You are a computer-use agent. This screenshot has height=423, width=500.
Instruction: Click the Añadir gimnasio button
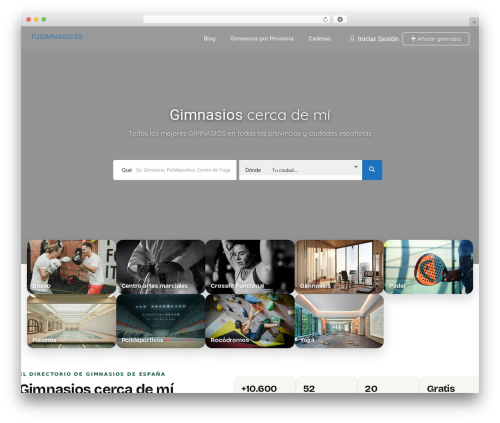click(436, 39)
